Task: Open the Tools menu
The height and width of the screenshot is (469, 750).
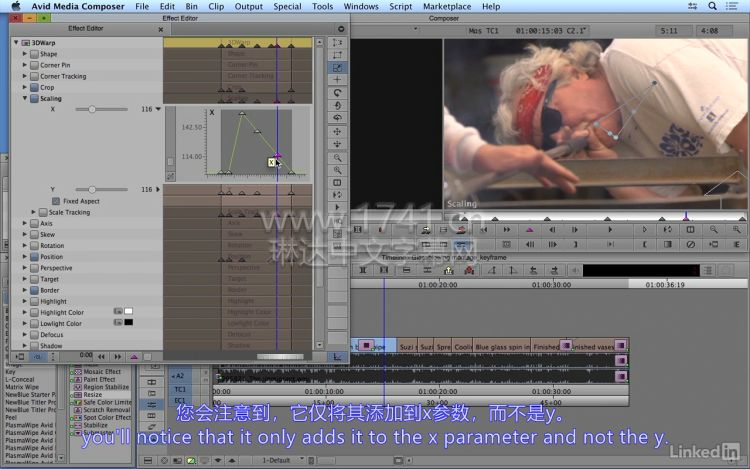Action: [322, 6]
